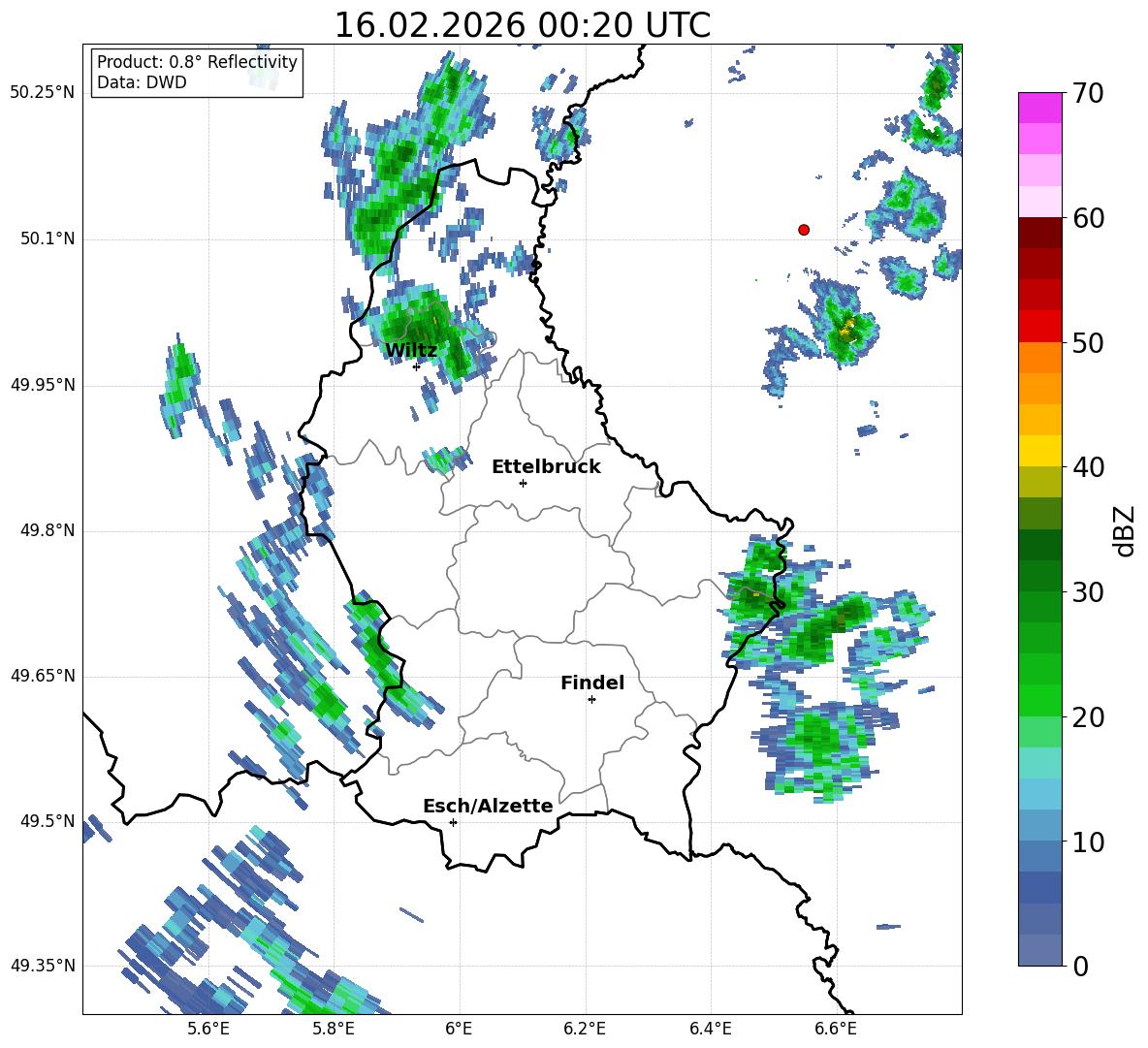The width and height of the screenshot is (1148, 1048).
Task: Click the magenta colorbar segment below 70 dBZ
Action: tap(1039, 109)
